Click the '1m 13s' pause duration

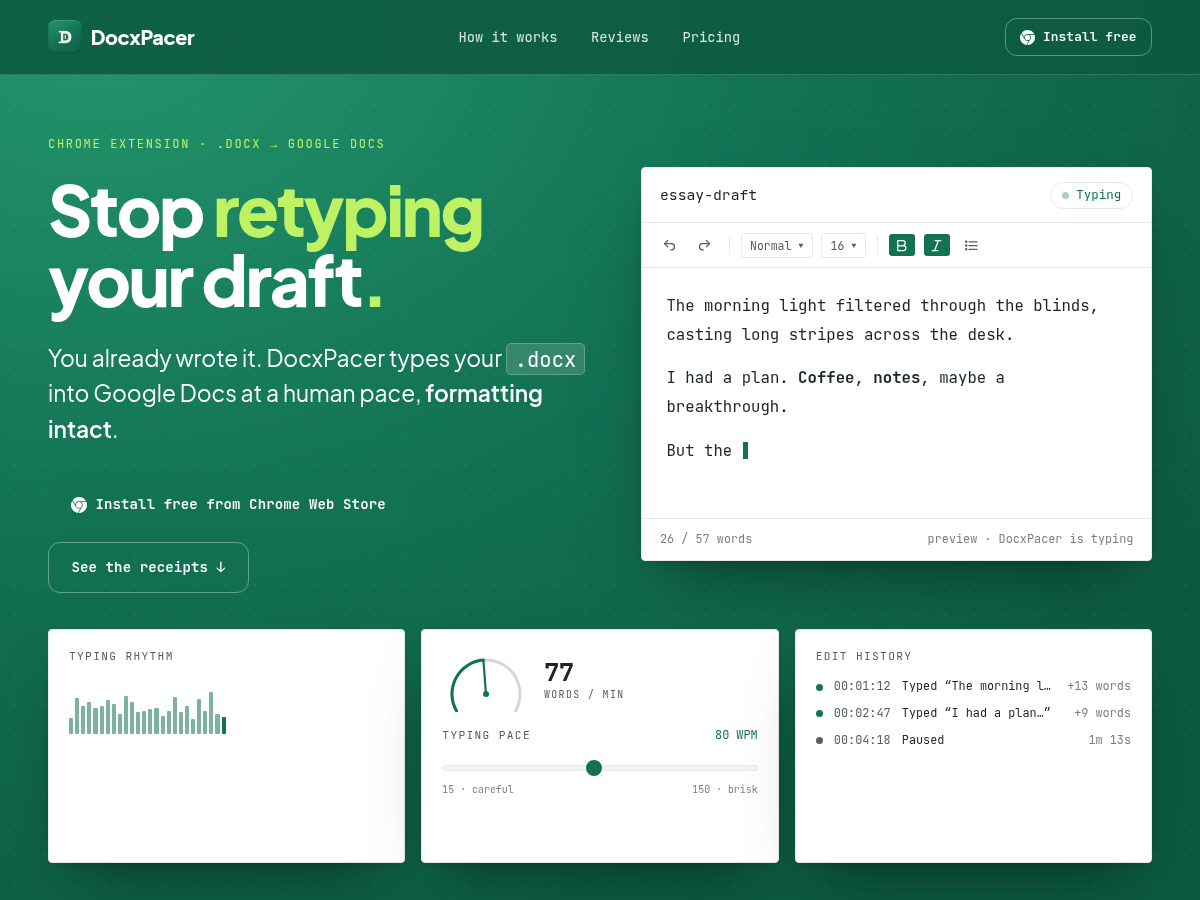[x=1110, y=740]
